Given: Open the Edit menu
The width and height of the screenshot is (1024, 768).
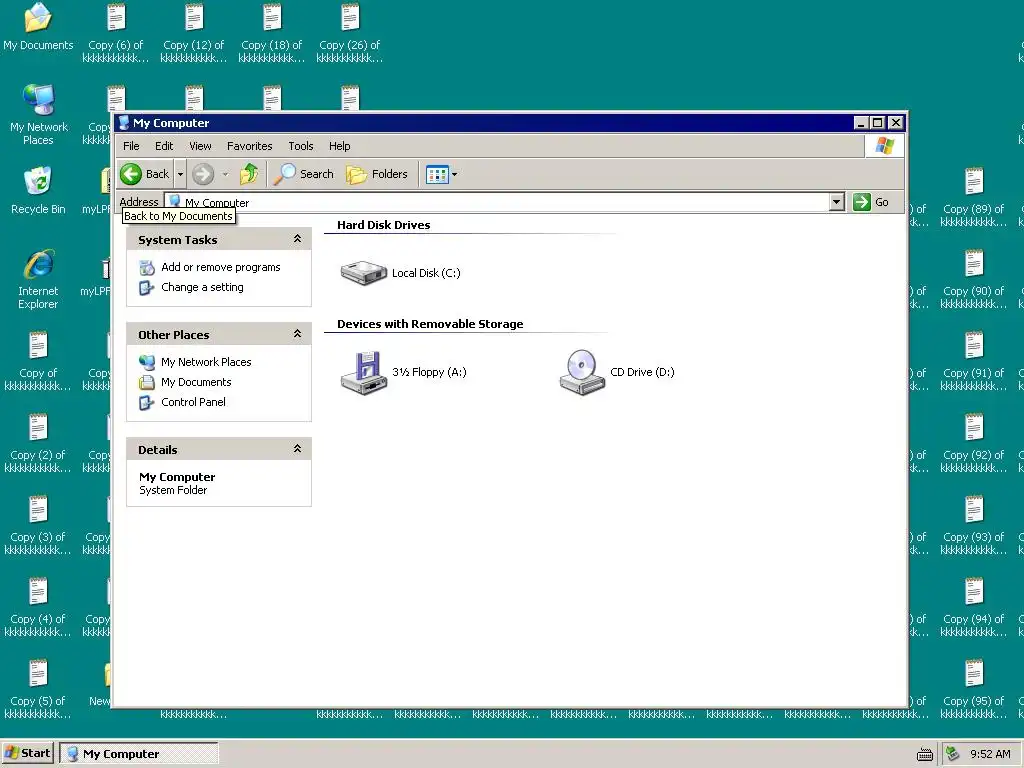Looking at the screenshot, I should point(164,146).
